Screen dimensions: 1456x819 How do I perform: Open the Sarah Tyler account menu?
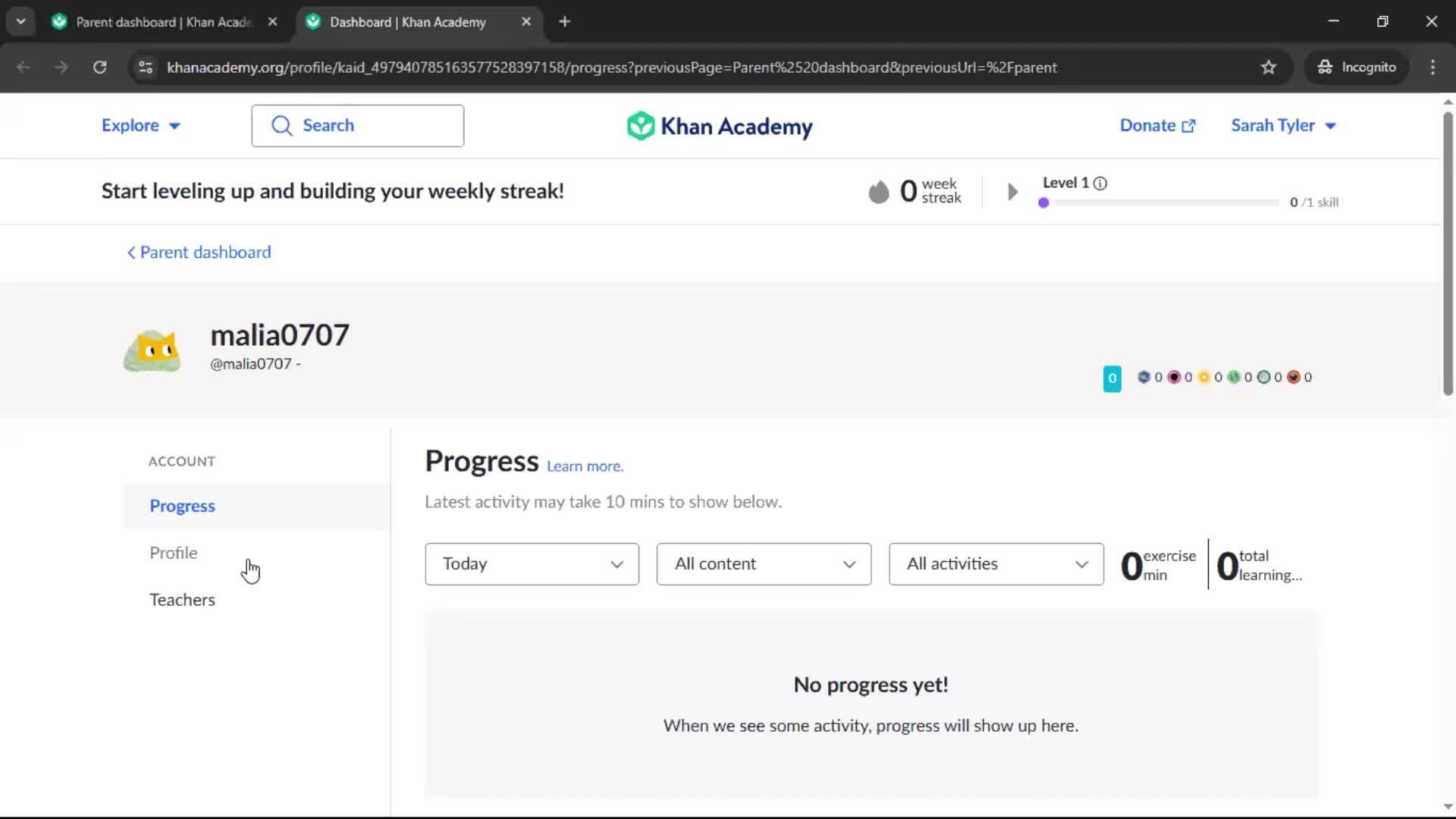coord(1283,126)
